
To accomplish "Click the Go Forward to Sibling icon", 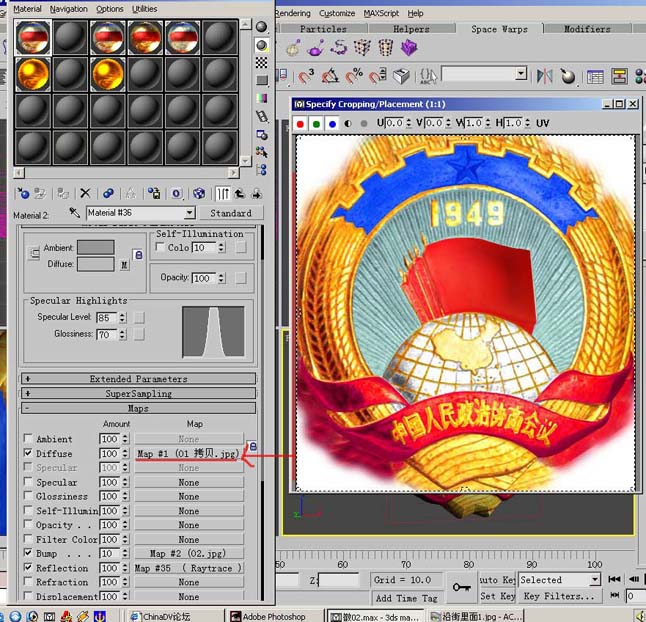I will [257, 193].
